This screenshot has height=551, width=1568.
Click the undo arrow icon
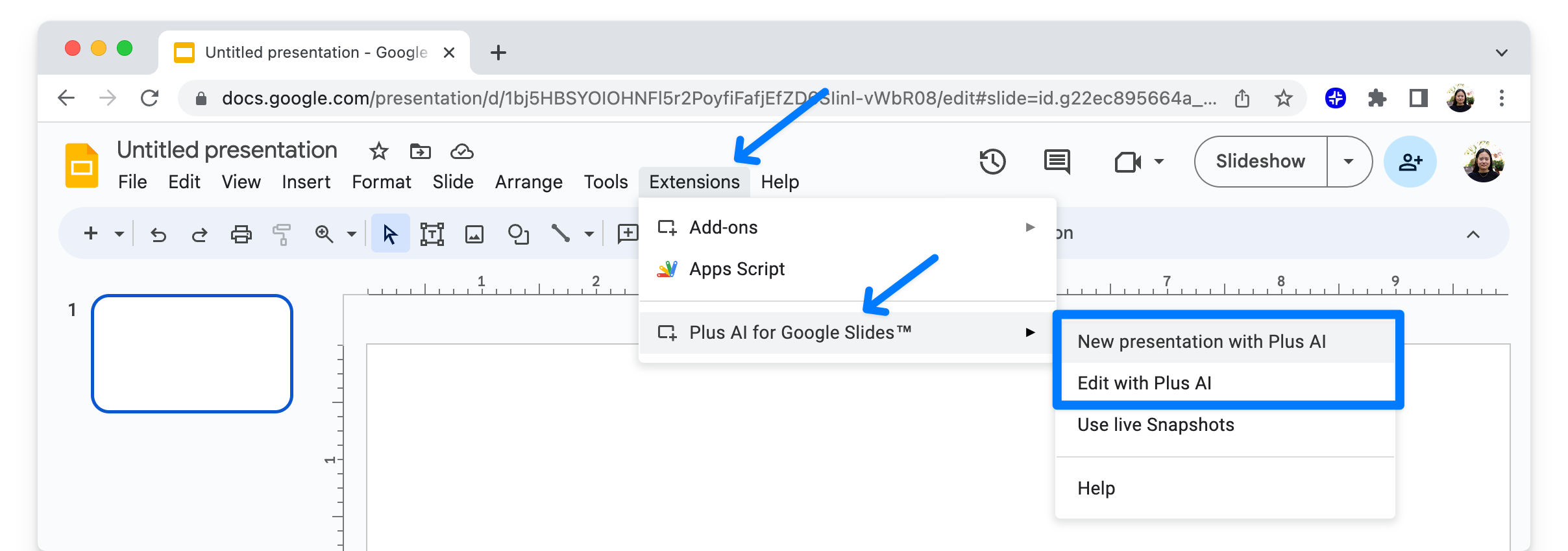[158, 234]
